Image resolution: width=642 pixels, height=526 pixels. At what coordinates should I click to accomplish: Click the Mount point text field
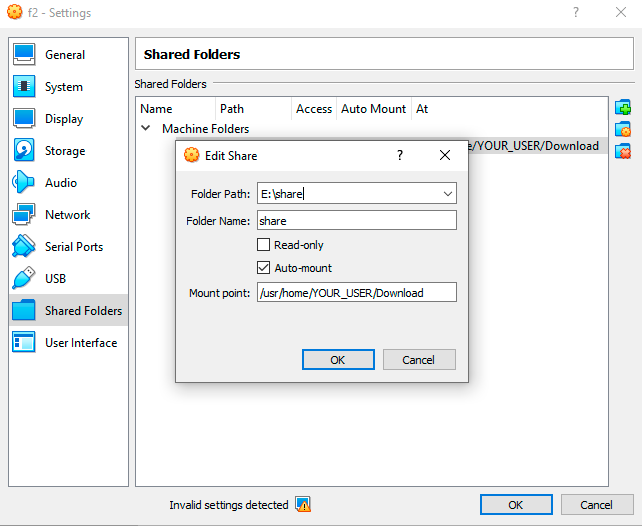pyautogui.click(x=356, y=293)
